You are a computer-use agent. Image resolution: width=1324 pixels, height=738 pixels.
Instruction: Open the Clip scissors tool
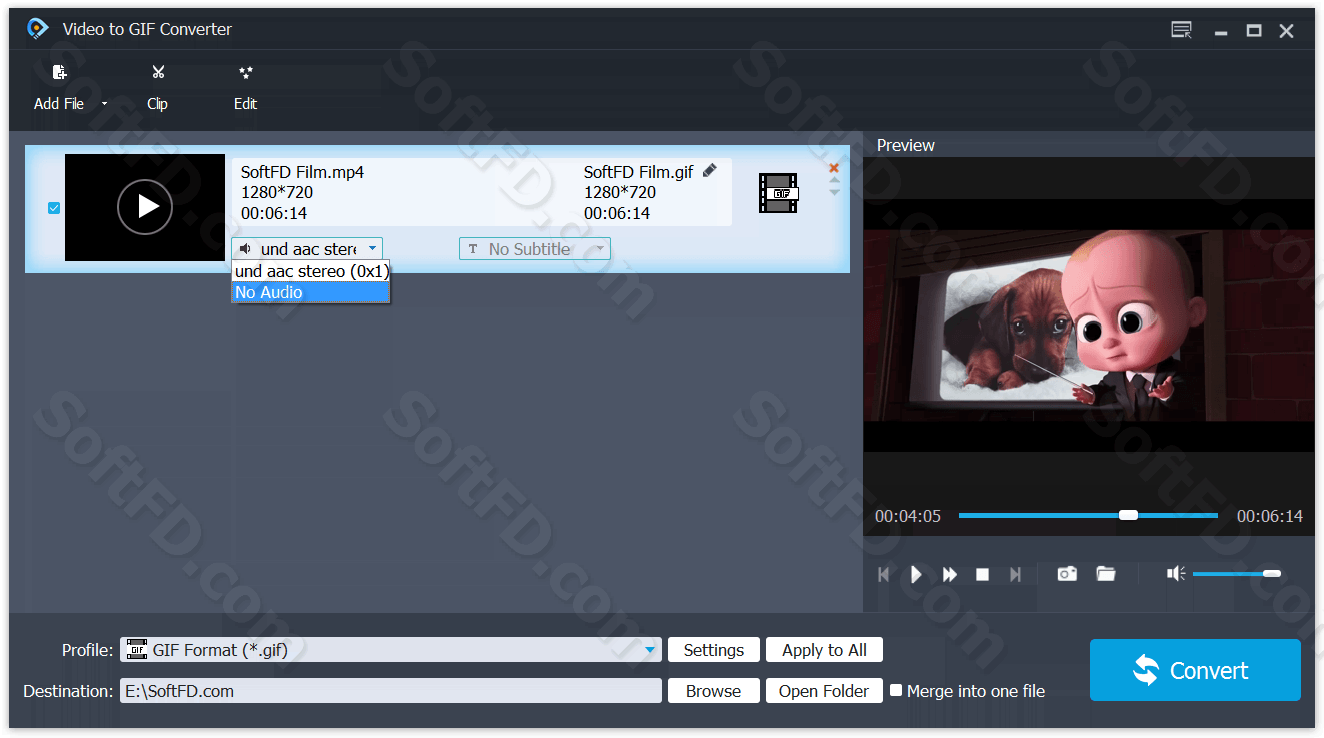158,72
